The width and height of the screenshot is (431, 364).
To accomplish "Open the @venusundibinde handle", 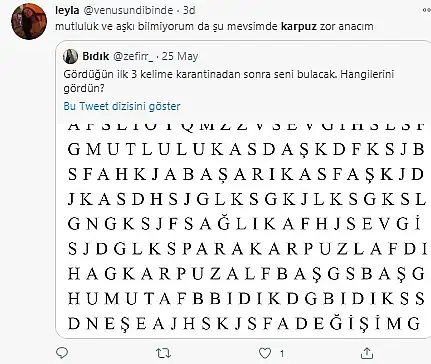I will coord(127,10).
